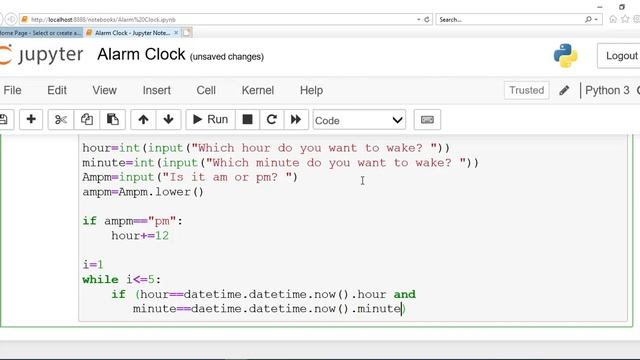Screen dimensions: 640x360
Task: Click the pencil edit mode icon
Action: 564,90
